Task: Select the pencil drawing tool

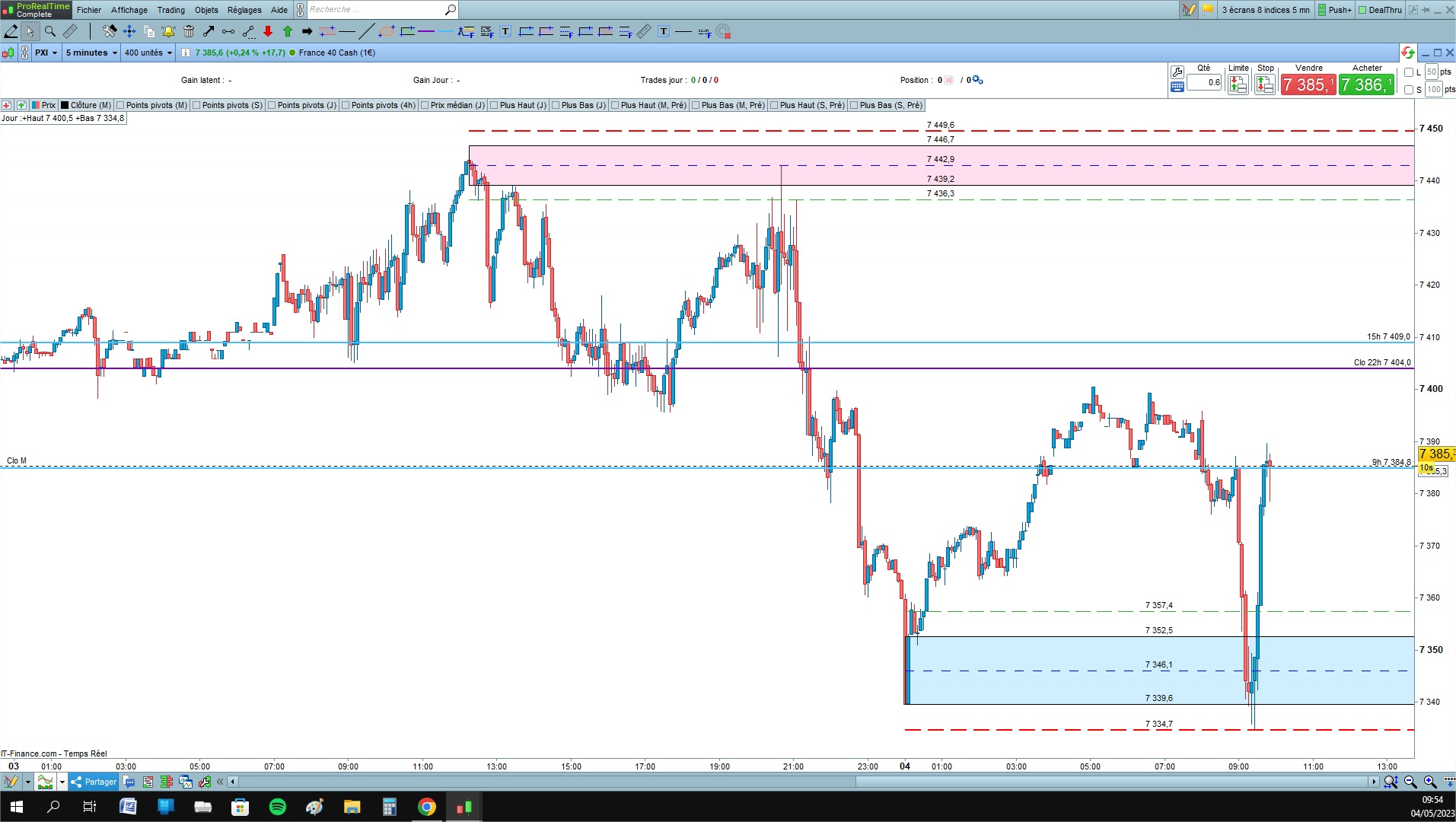Action: click(x=11, y=31)
